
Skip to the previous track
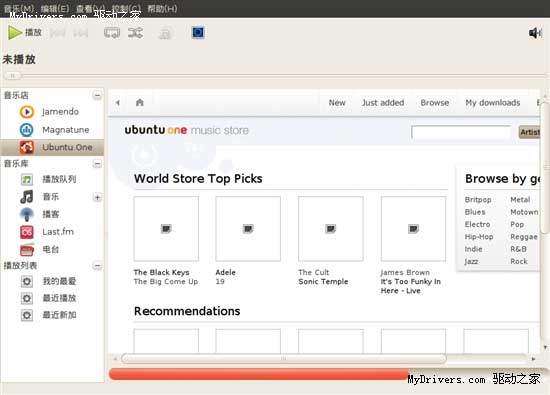pyautogui.click(x=57, y=33)
